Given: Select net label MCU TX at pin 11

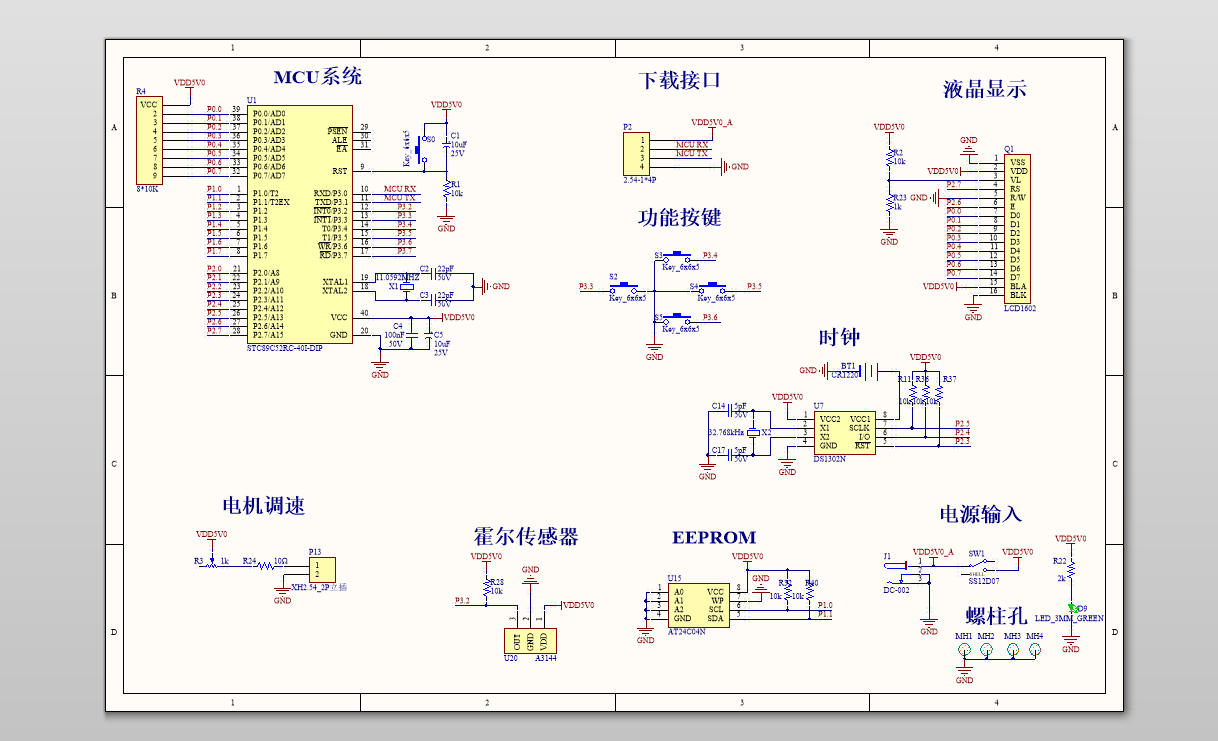Looking at the screenshot, I should coord(400,197).
